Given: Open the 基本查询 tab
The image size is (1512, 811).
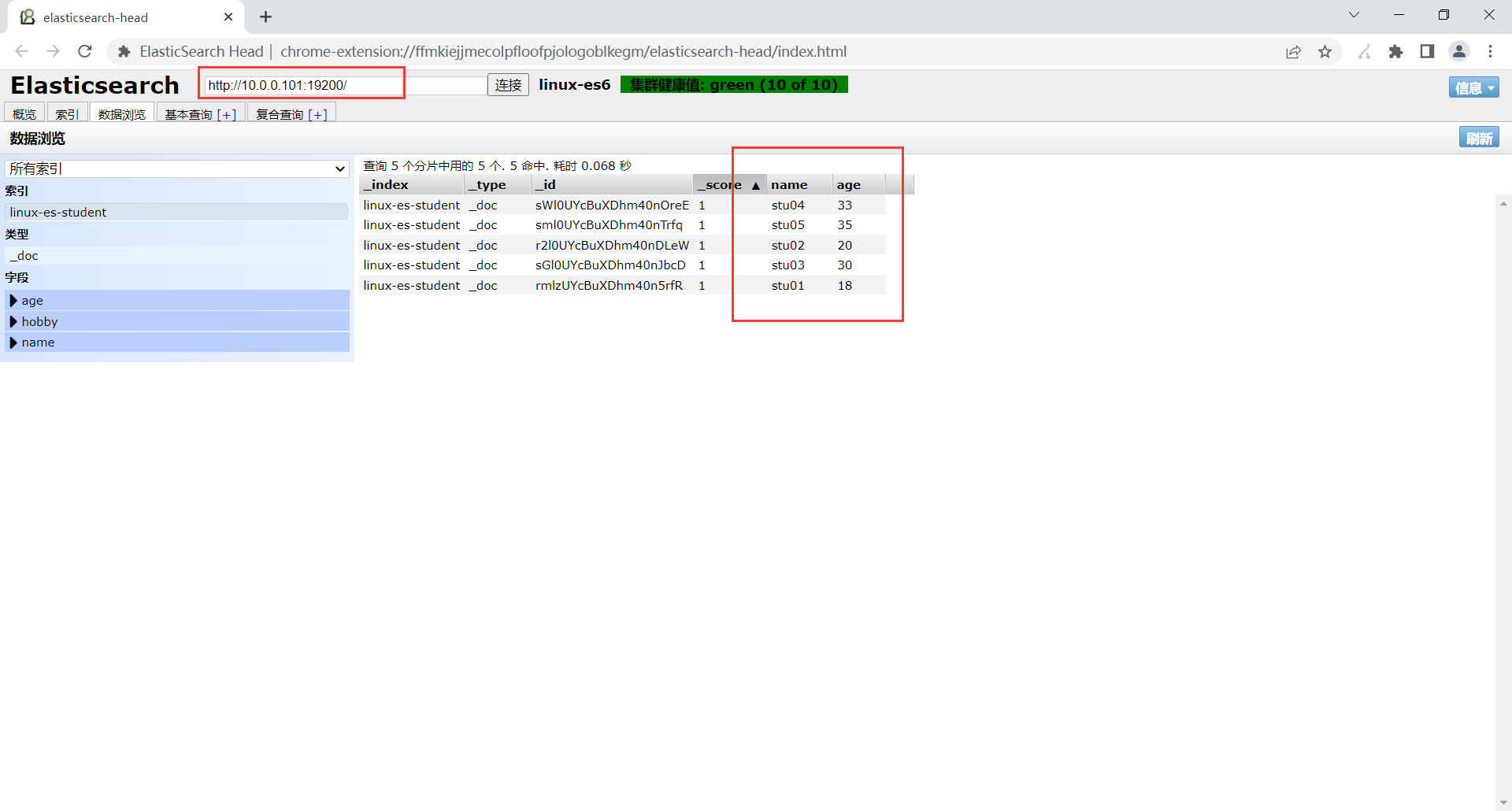Looking at the screenshot, I should pyautogui.click(x=188, y=114).
